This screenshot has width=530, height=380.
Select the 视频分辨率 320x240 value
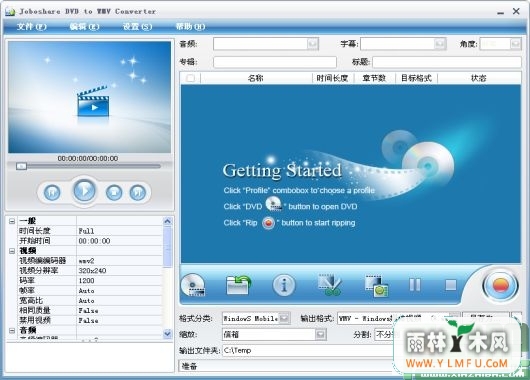point(120,270)
